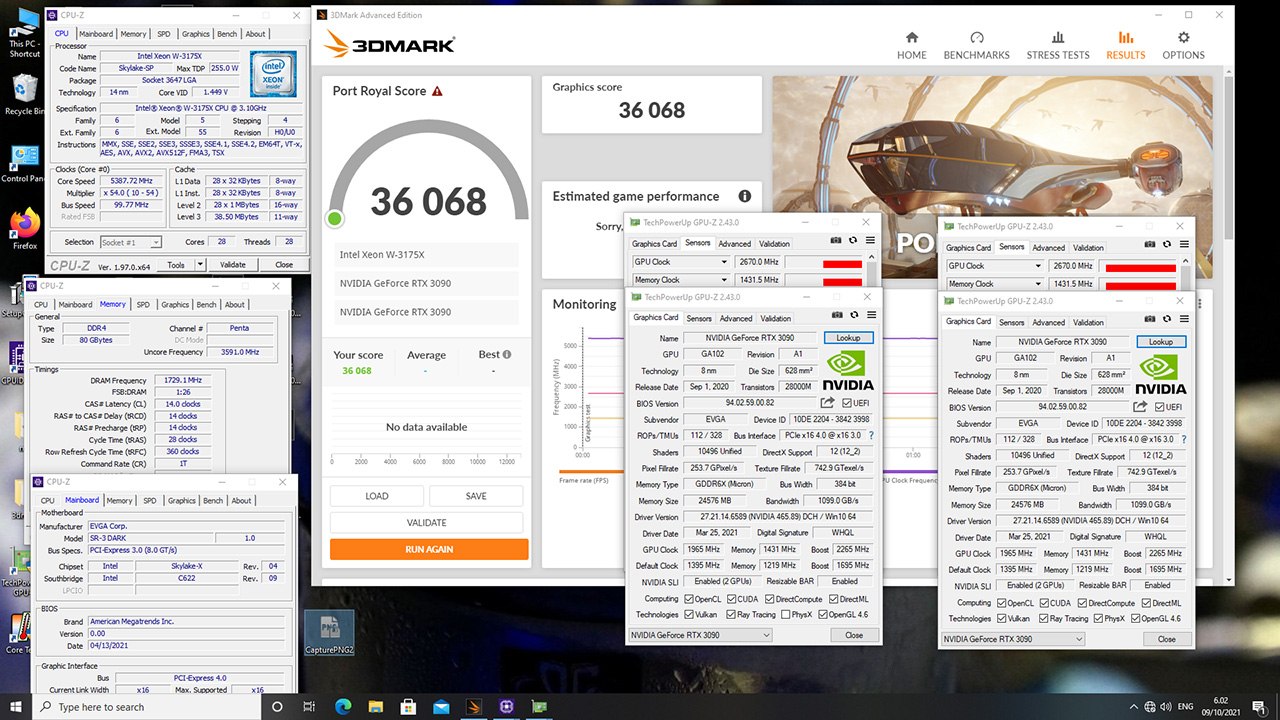
Task: Toggle Vulkan checkbox in right GPU-Z window
Action: tap(1002, 618)
